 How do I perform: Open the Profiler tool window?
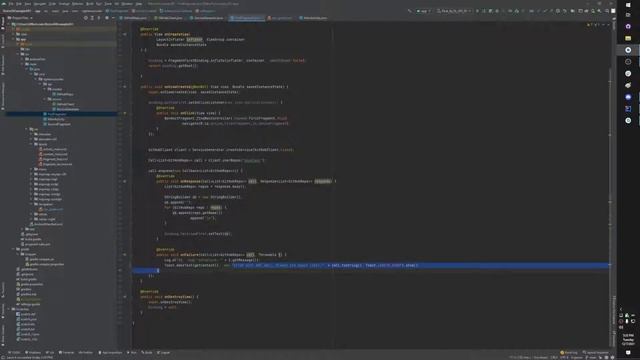86,353
